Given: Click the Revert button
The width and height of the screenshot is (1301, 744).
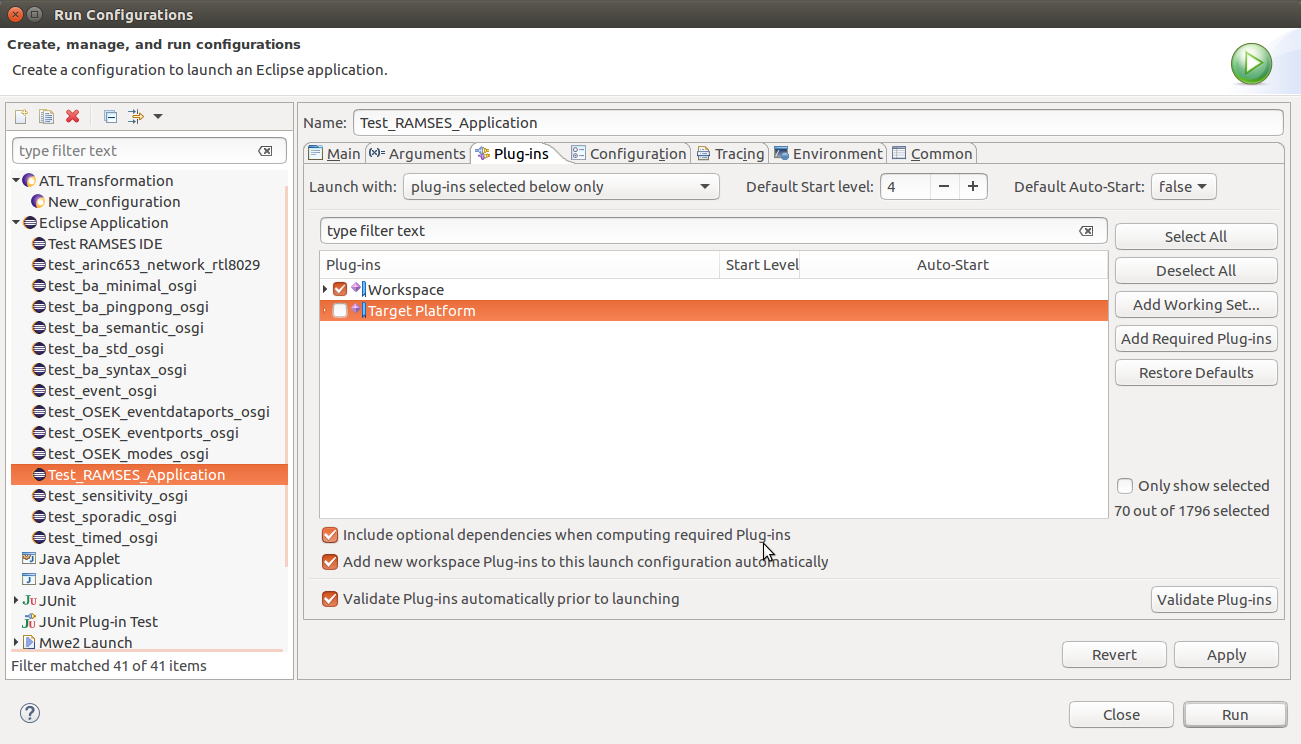Looking at the screenshot, I should click(1114, 655).
